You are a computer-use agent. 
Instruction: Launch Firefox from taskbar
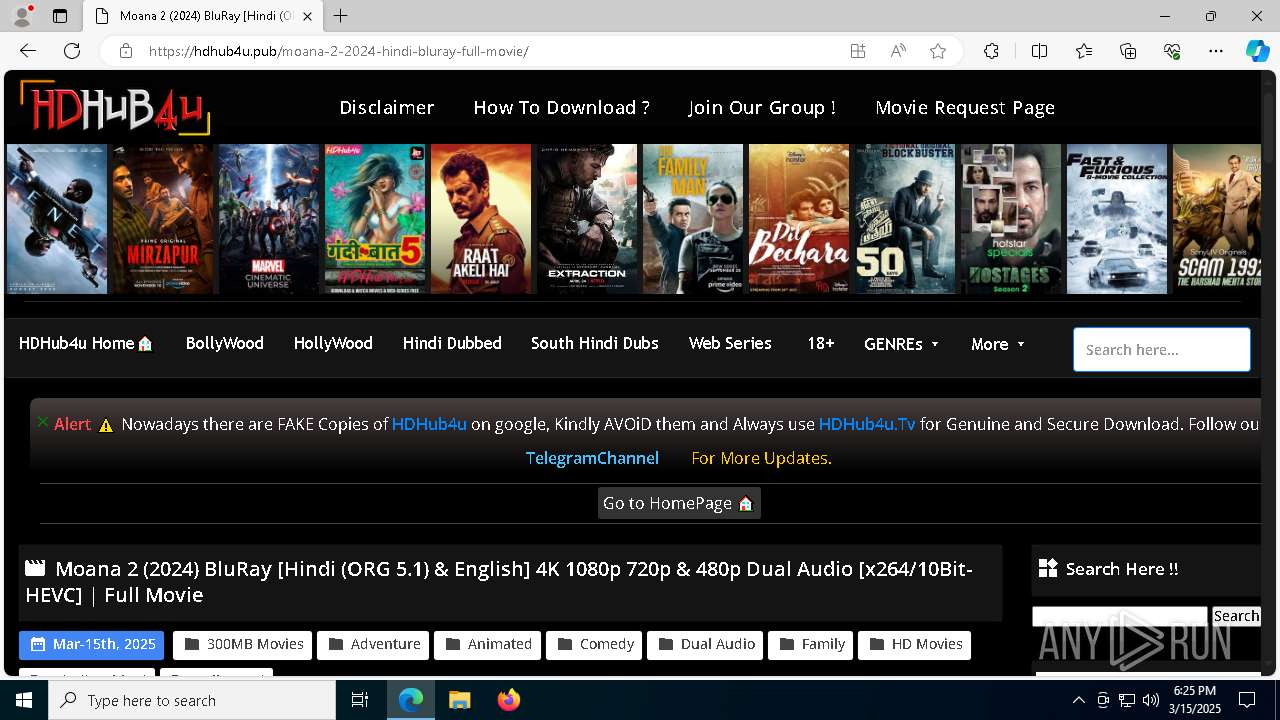(508, 700)
